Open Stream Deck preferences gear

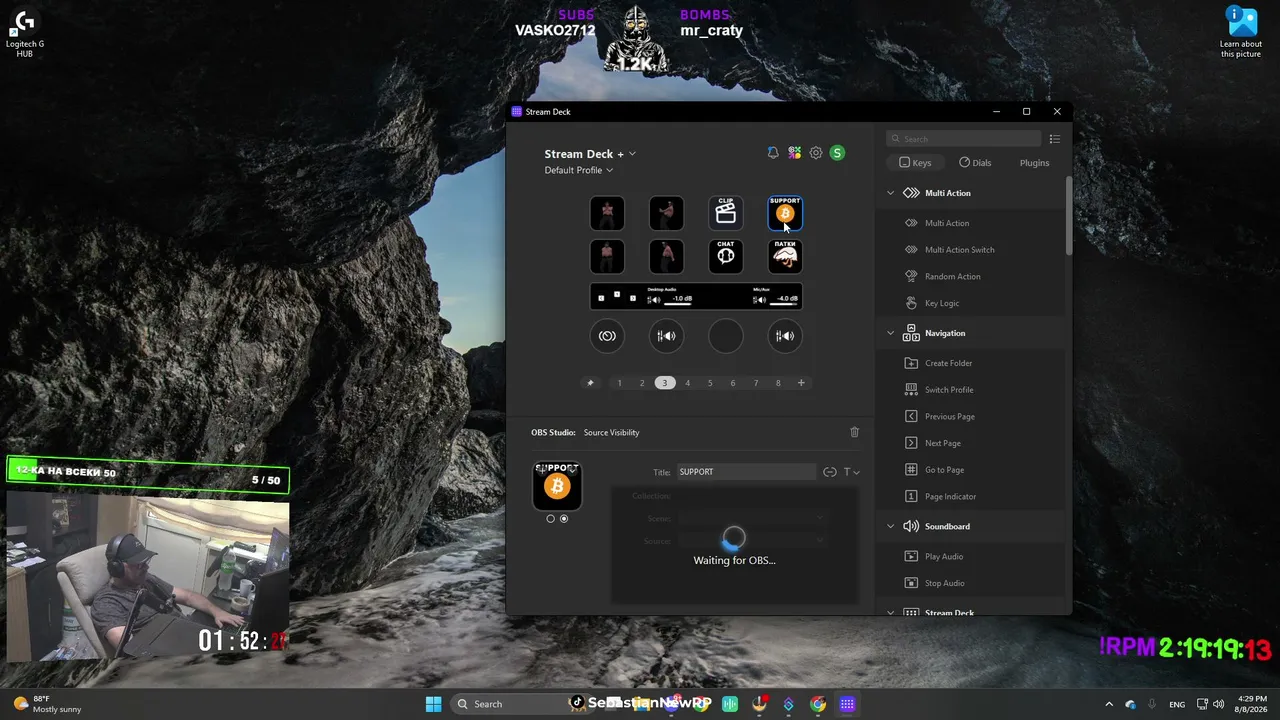(816, 153)
